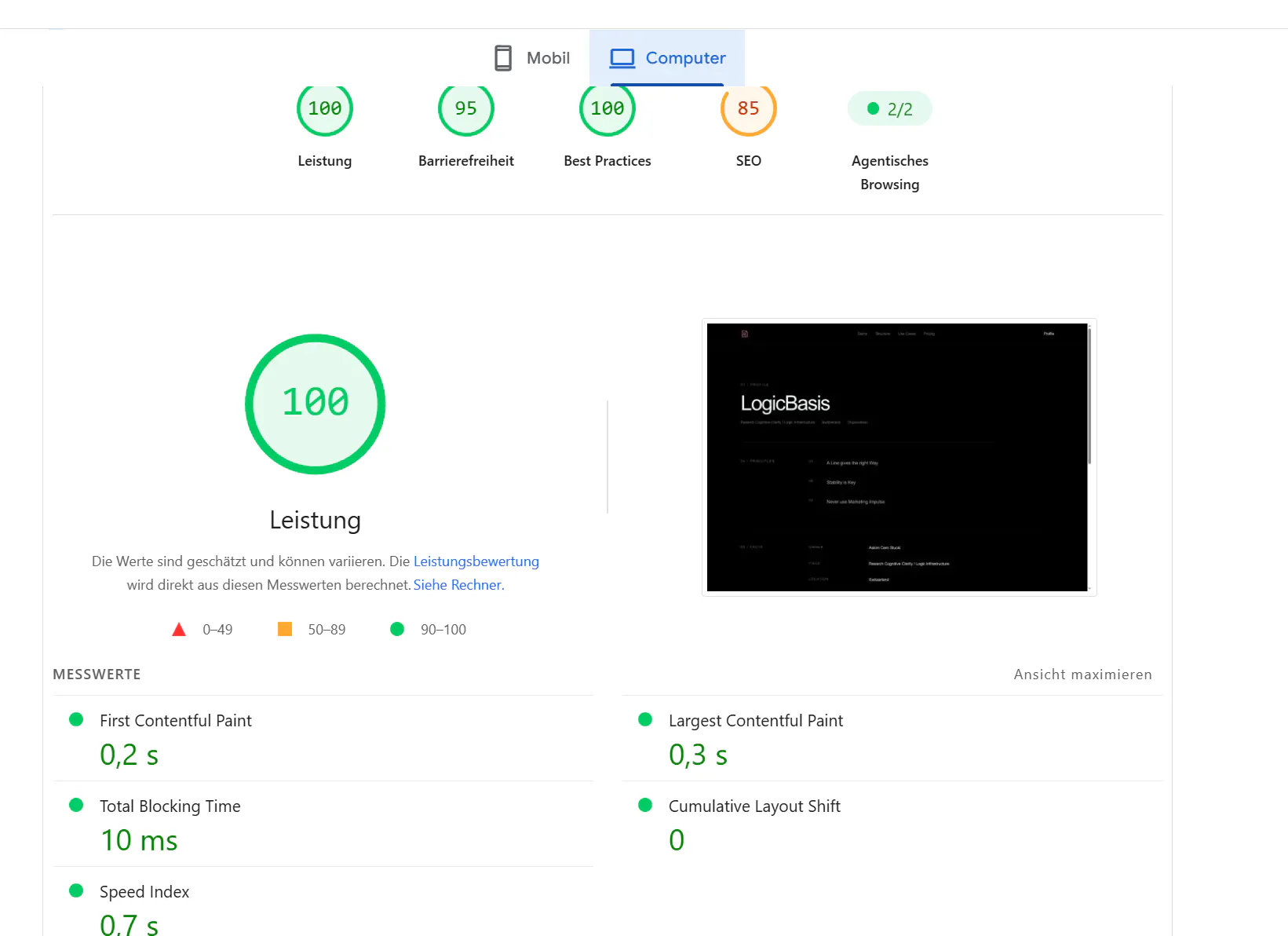This screenshot has height=936, width=1288.
Task: Click Ansicht maximieren to expand metrics
Action: pyautogui.click(x=1083, y=675)
